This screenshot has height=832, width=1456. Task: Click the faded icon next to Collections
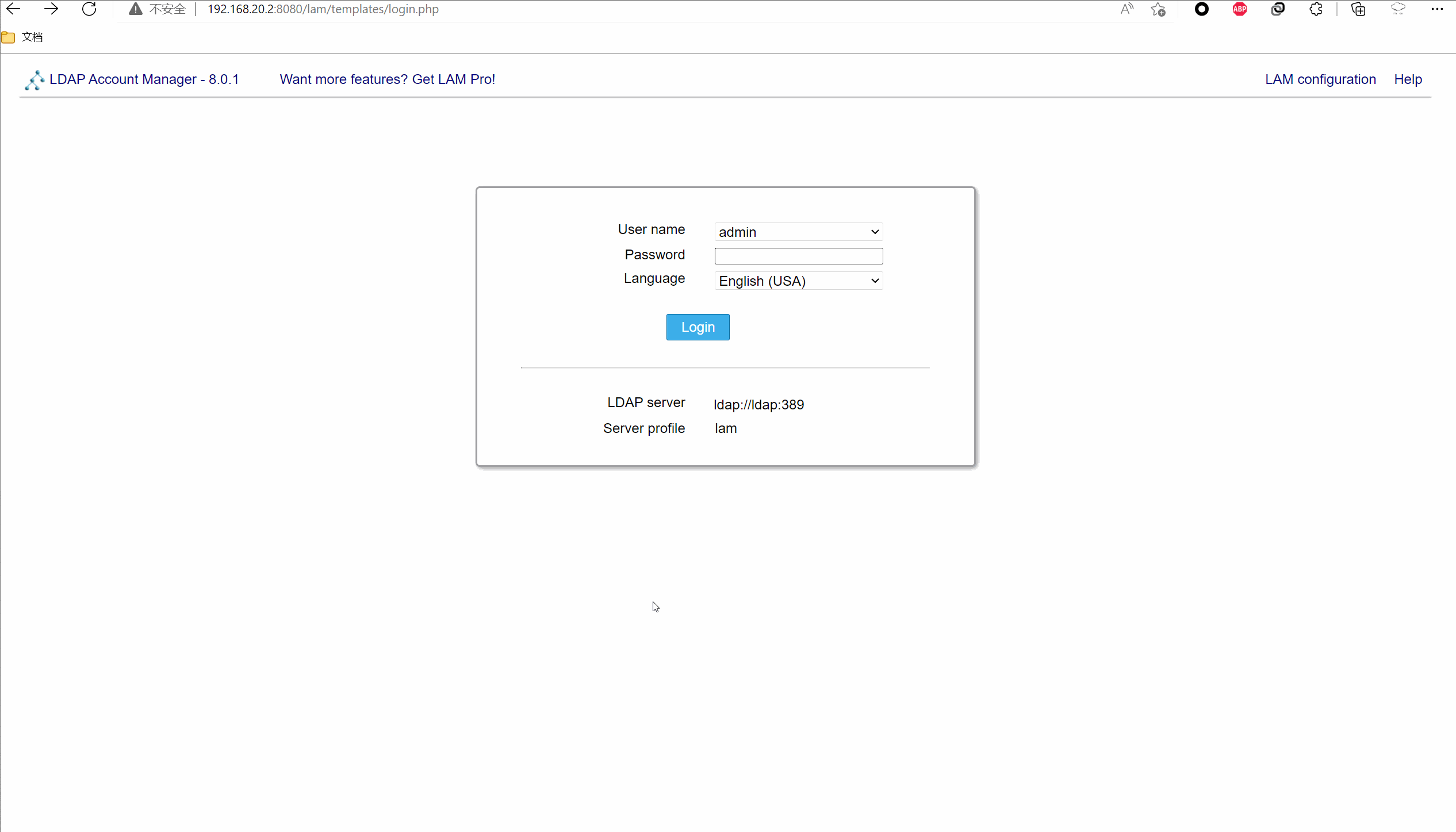(1398, 9)
